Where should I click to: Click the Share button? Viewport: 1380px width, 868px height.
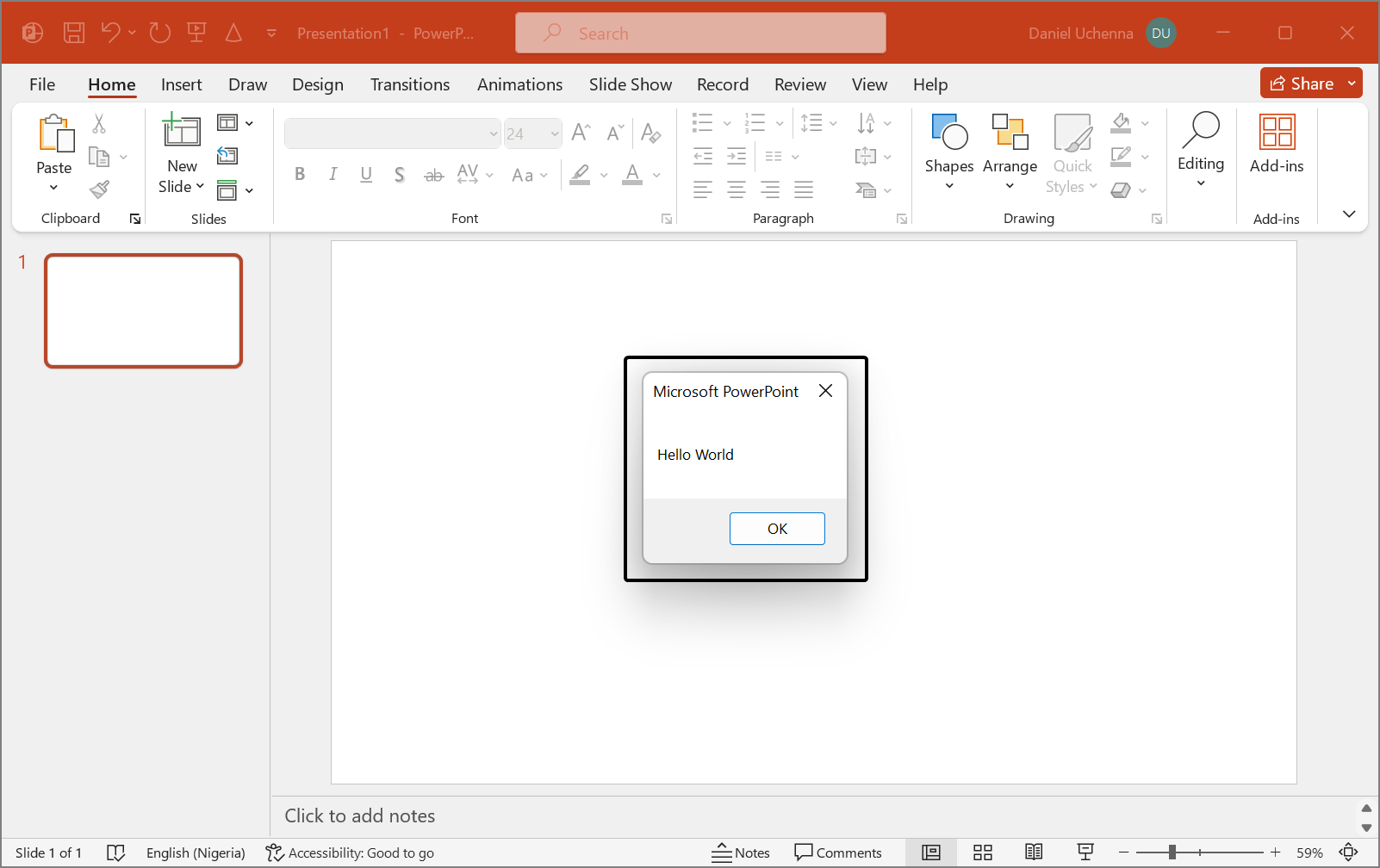click(1302, 84)
